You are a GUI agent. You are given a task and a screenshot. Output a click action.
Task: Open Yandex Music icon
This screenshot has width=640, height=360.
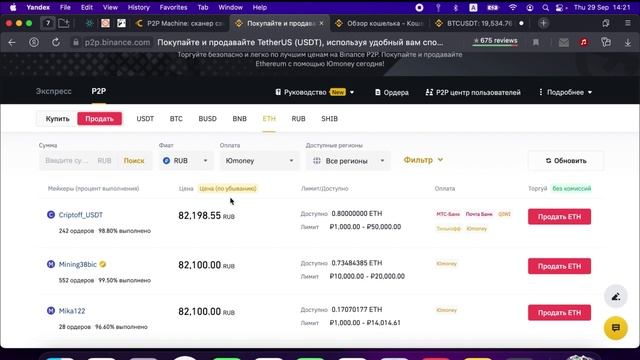[x=584, y=42]
